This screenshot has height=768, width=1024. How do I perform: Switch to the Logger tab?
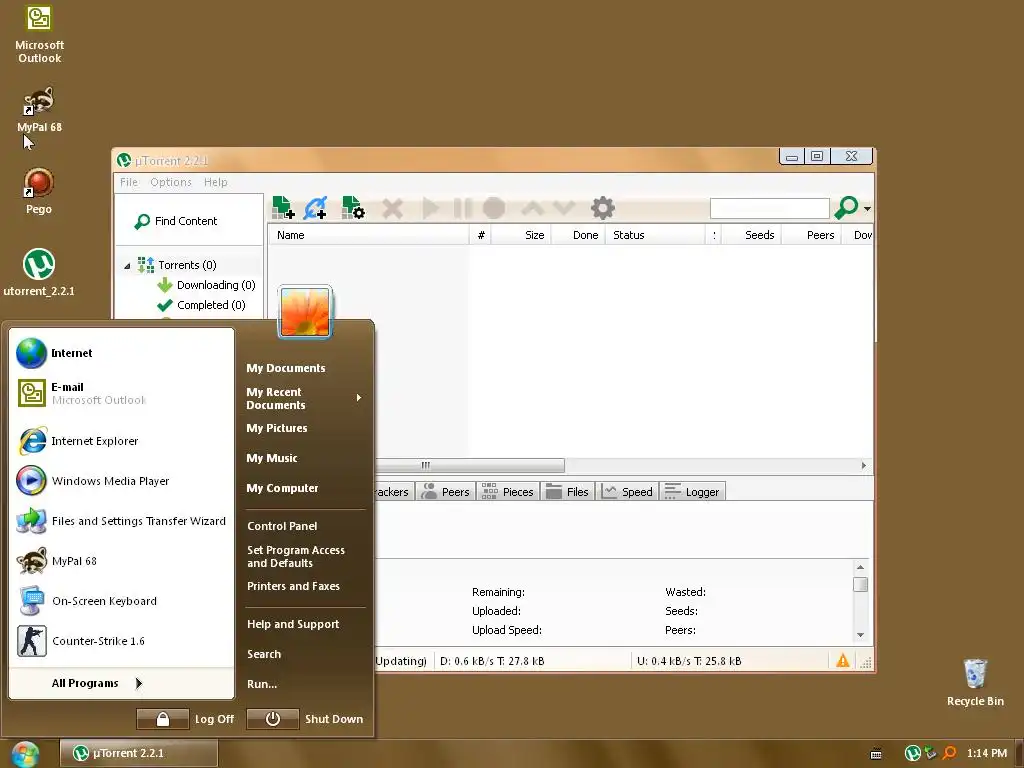point(692,492)
